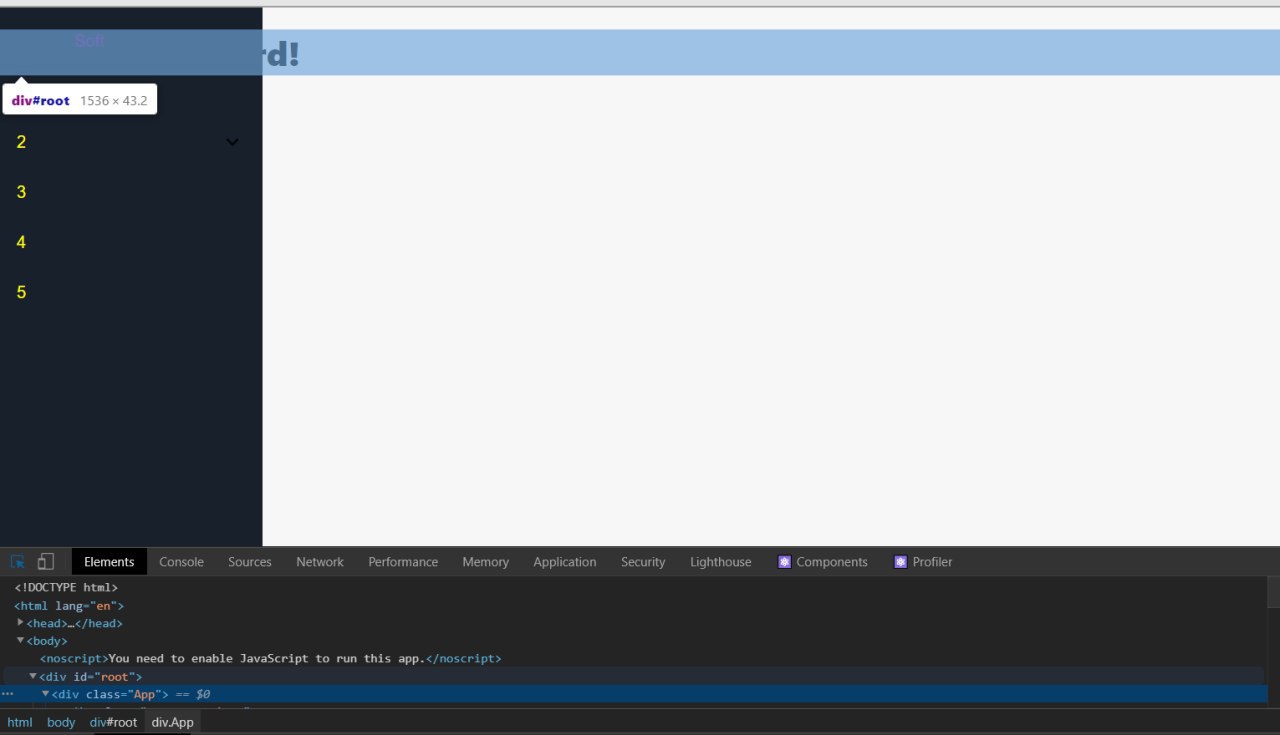
Task: Select div.App in the breadcrumb bar
Action: click(173, 722)
